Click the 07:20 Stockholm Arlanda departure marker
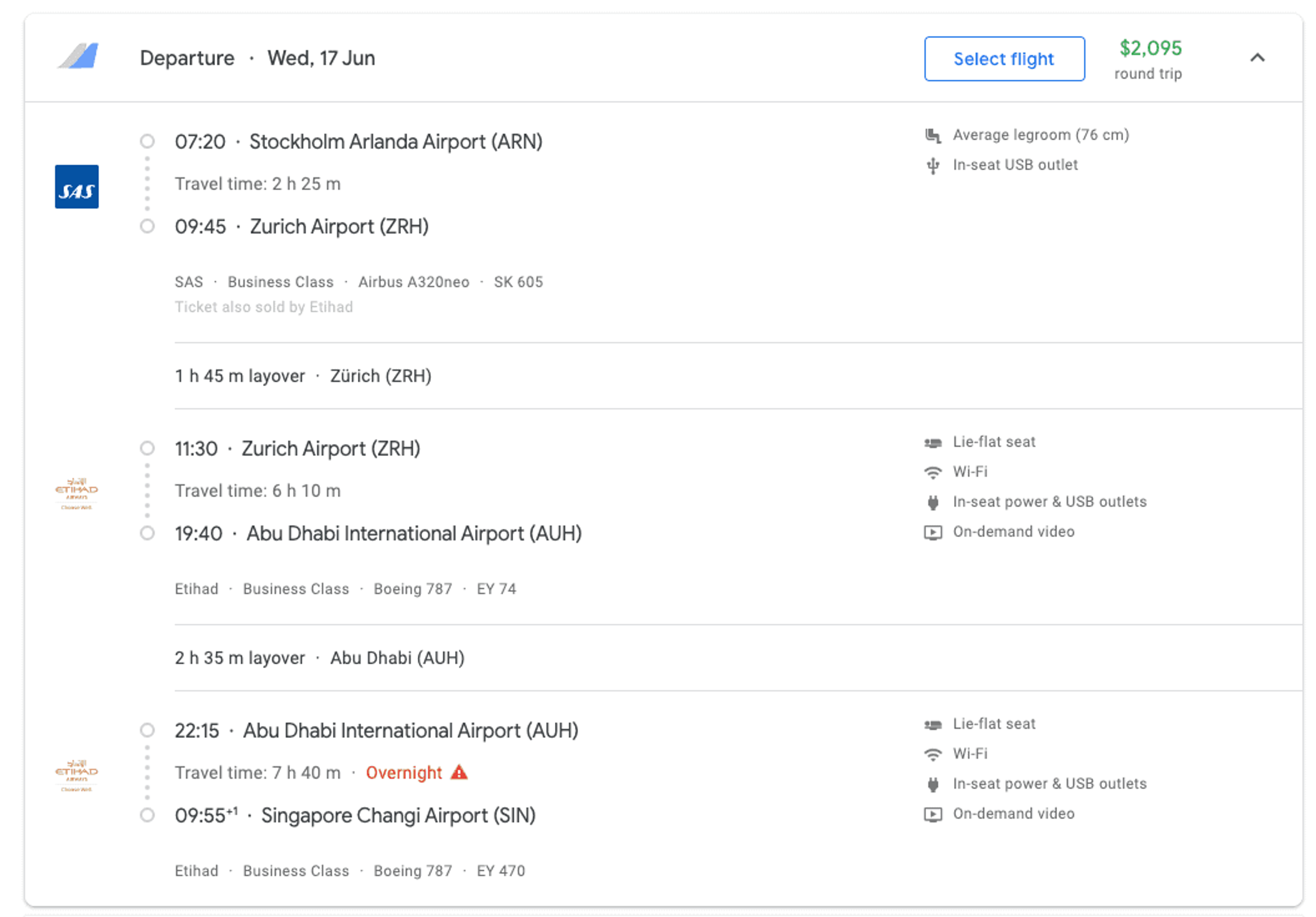Viewport: 1316px width, 917px height. tap(147, 141)
